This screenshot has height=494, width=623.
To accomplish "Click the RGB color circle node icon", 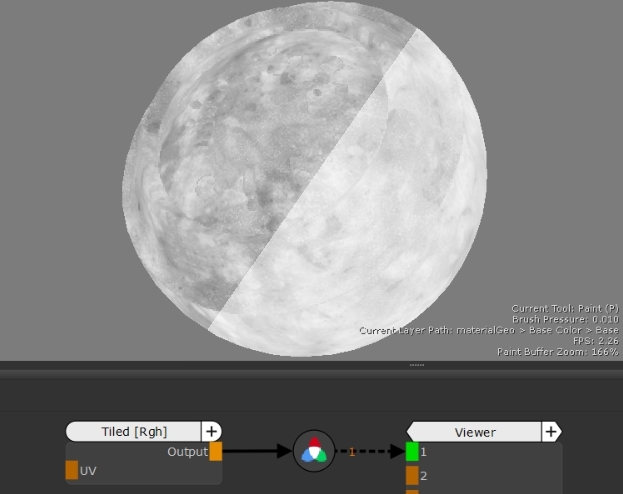I will coord(314,452).
